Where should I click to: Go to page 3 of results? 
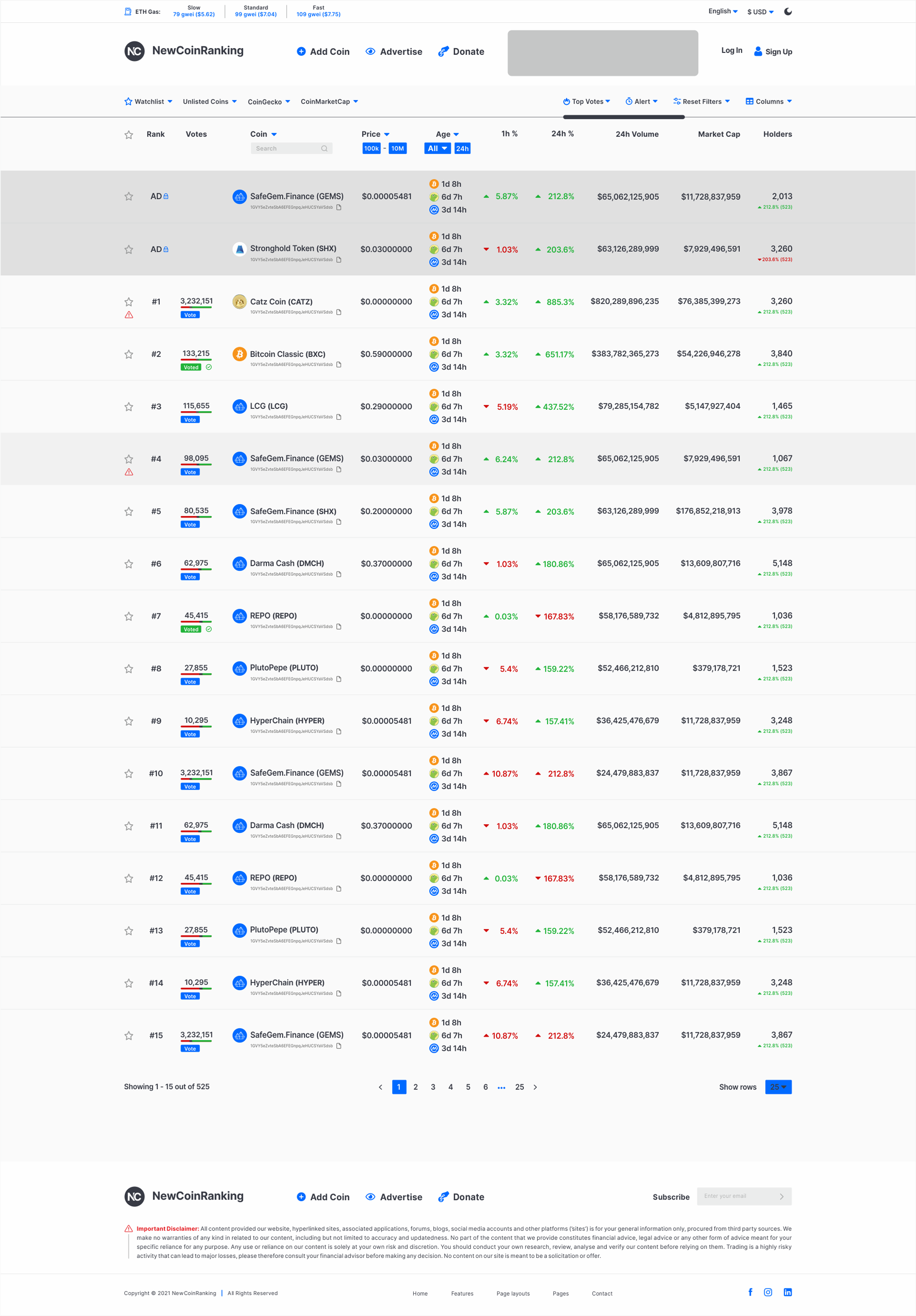pyautogui.click(x=433, y=1087)
